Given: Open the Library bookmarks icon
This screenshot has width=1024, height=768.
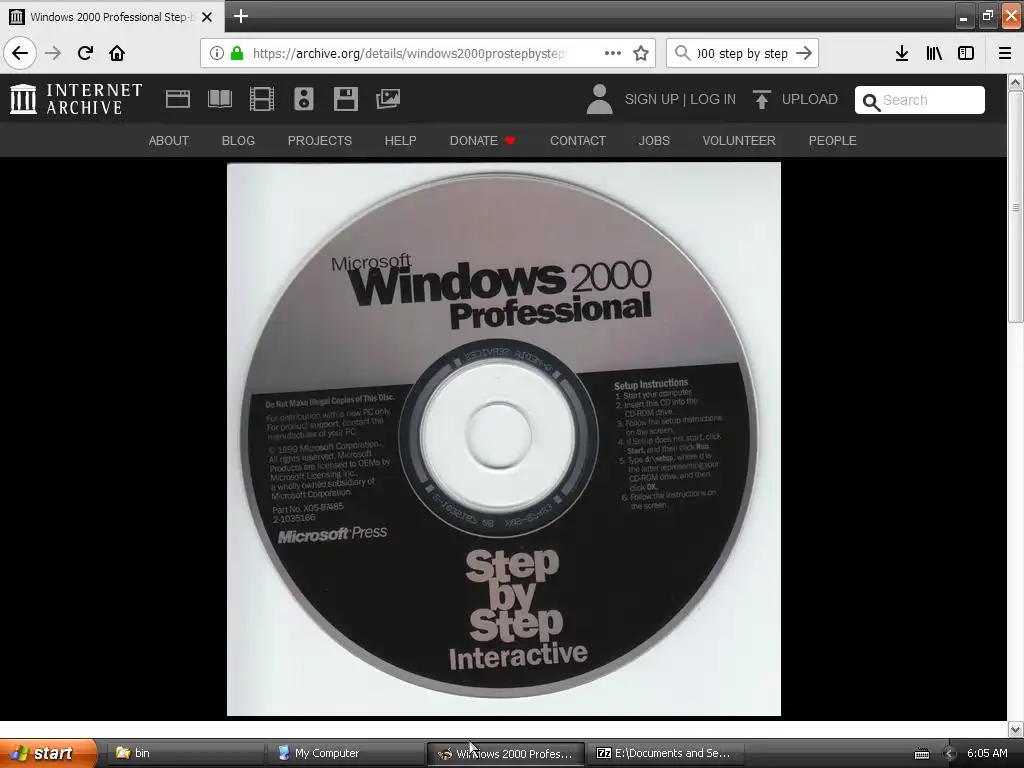Looking at the screenshot, I should pos(935,53).
